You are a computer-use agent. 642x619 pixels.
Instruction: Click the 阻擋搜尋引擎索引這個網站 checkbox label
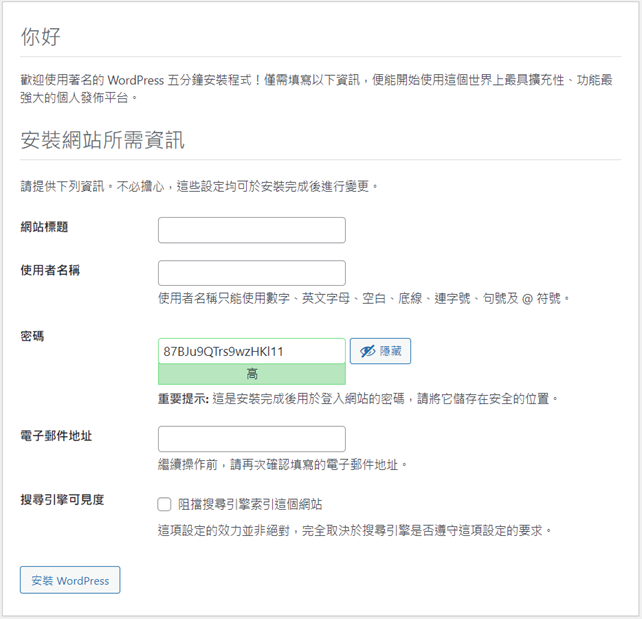point(250,504)
